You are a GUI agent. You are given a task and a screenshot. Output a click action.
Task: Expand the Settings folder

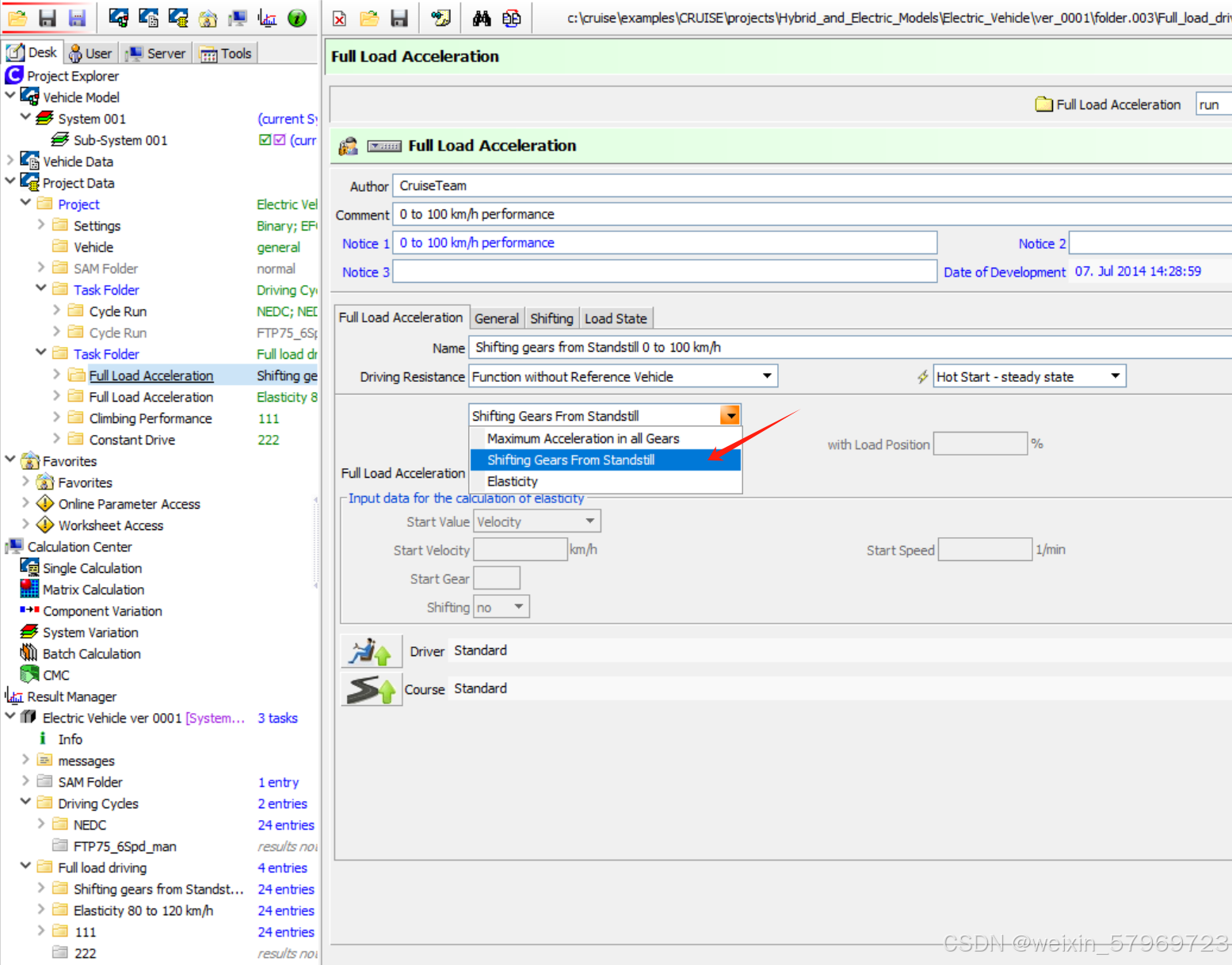click(41, 224)
